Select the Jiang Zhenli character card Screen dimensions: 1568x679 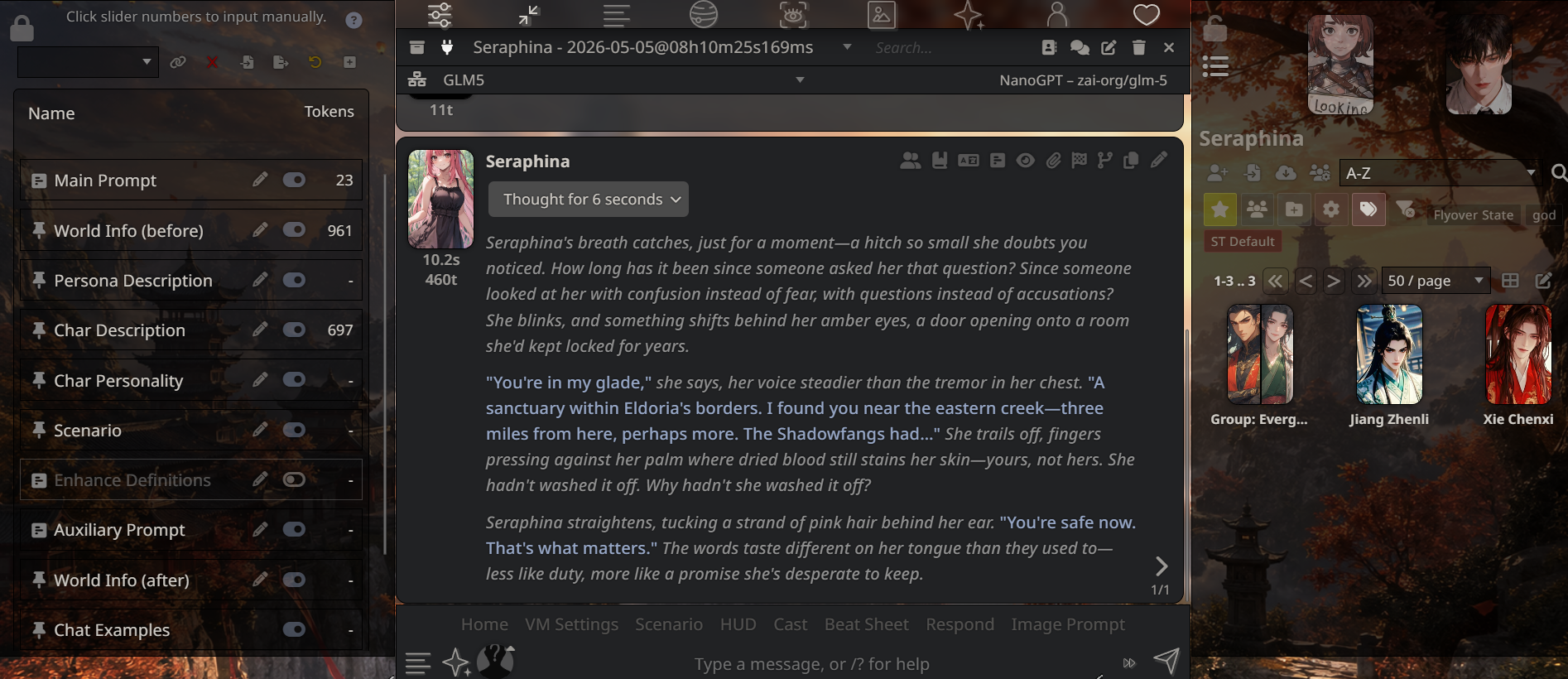[x=1389, y=365]
